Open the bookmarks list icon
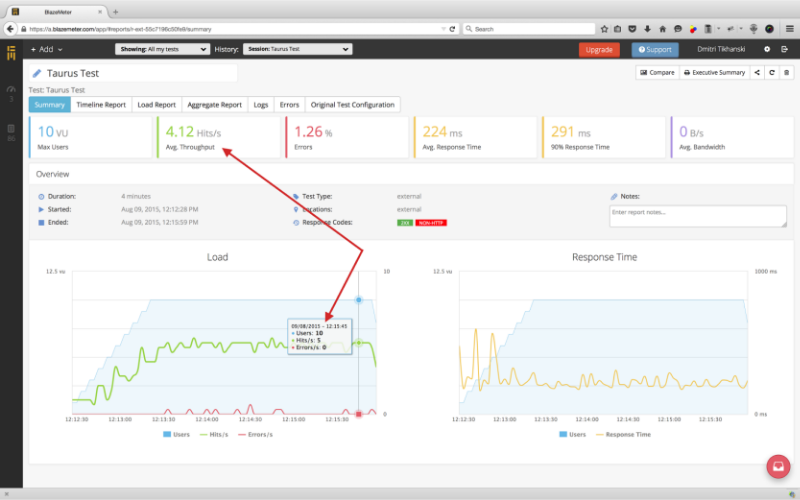The height and width of the screenshot is (500, 800). pyautogui.click(x=618, y=29)
